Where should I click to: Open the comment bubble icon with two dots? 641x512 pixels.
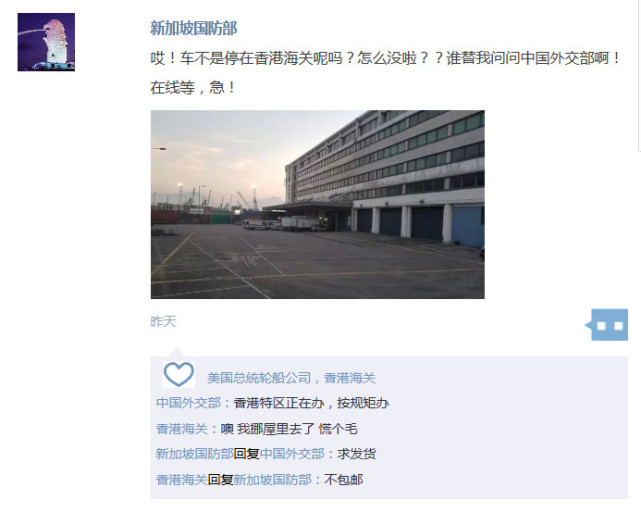(607, 325)
